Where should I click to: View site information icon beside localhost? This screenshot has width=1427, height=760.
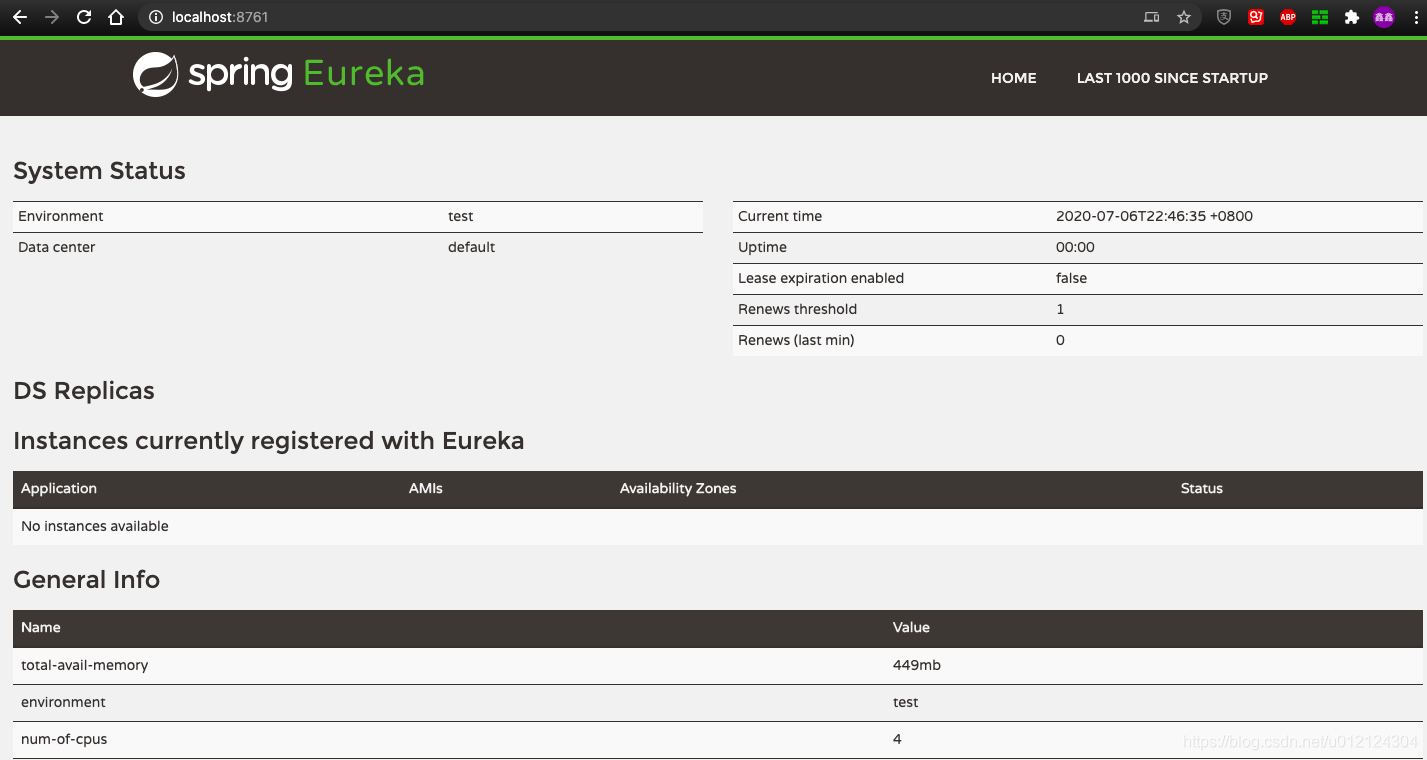(x=155, y=17)
